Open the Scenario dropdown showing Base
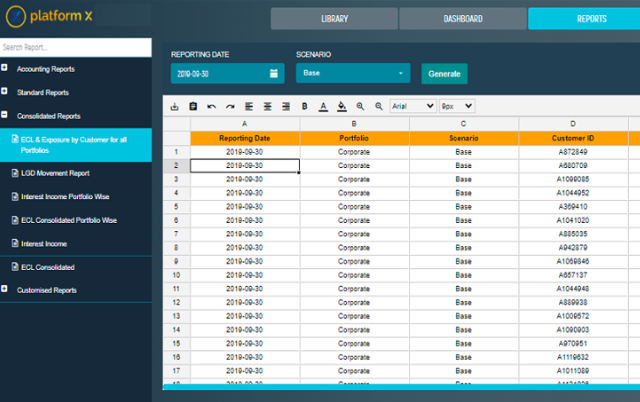640x402 pixels. (x=353, y=74)
